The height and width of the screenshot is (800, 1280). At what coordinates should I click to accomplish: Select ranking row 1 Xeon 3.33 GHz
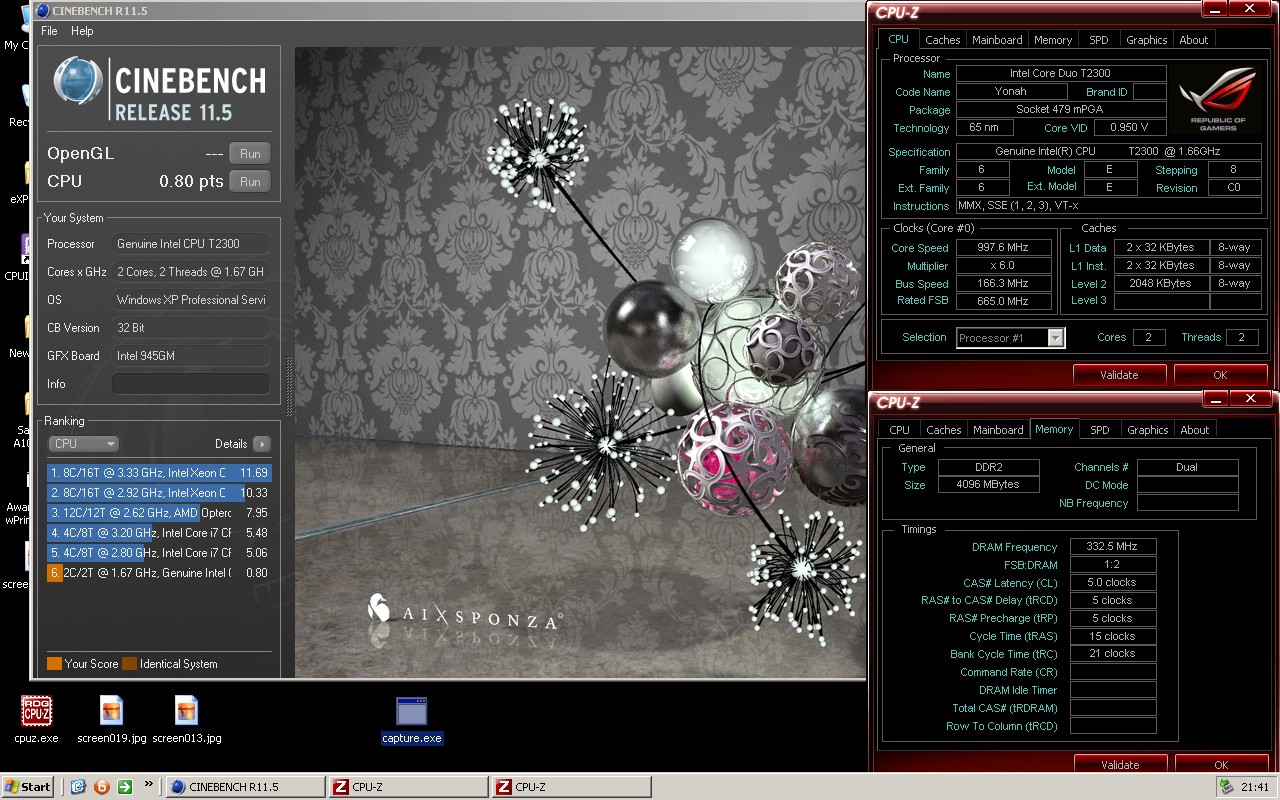pos(159,473)
